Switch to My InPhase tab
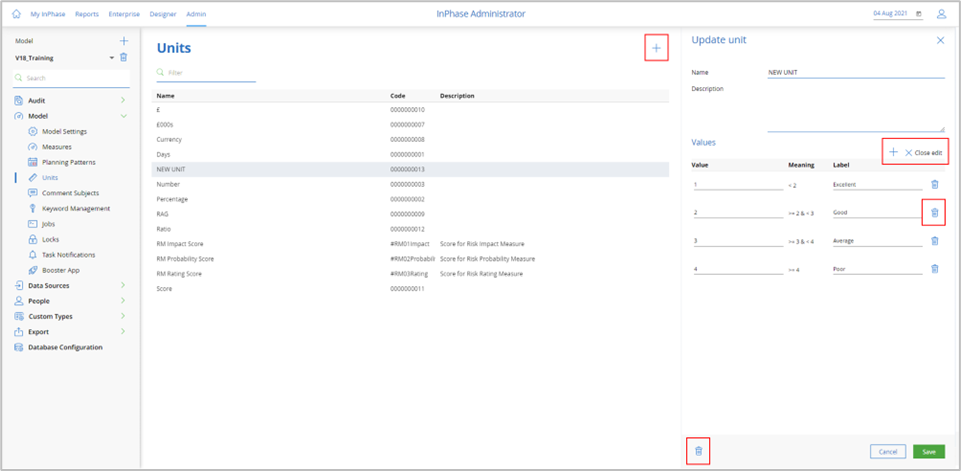961x471 pixels. click(48, 13)
